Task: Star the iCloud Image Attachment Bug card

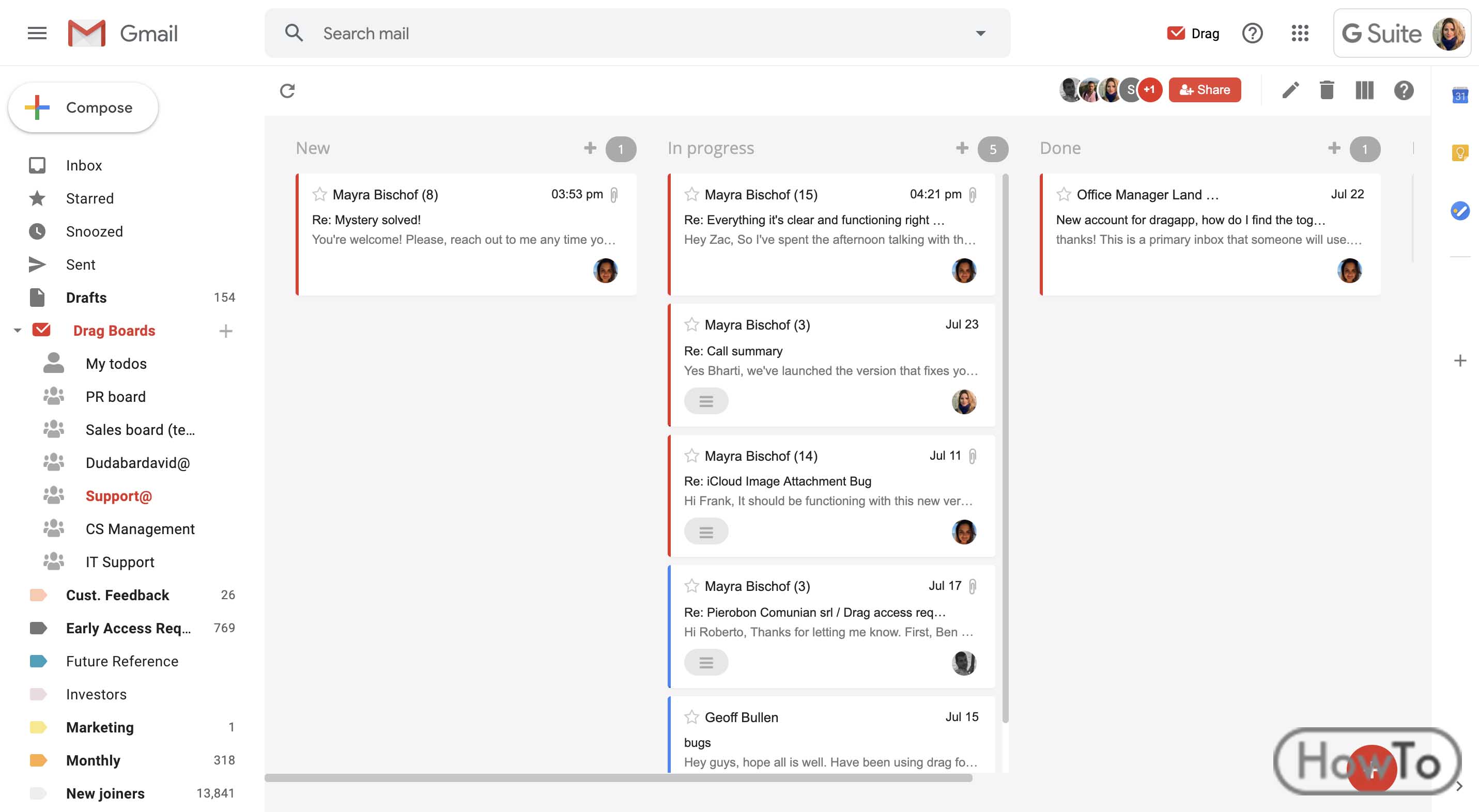Action: coord(692,456)
